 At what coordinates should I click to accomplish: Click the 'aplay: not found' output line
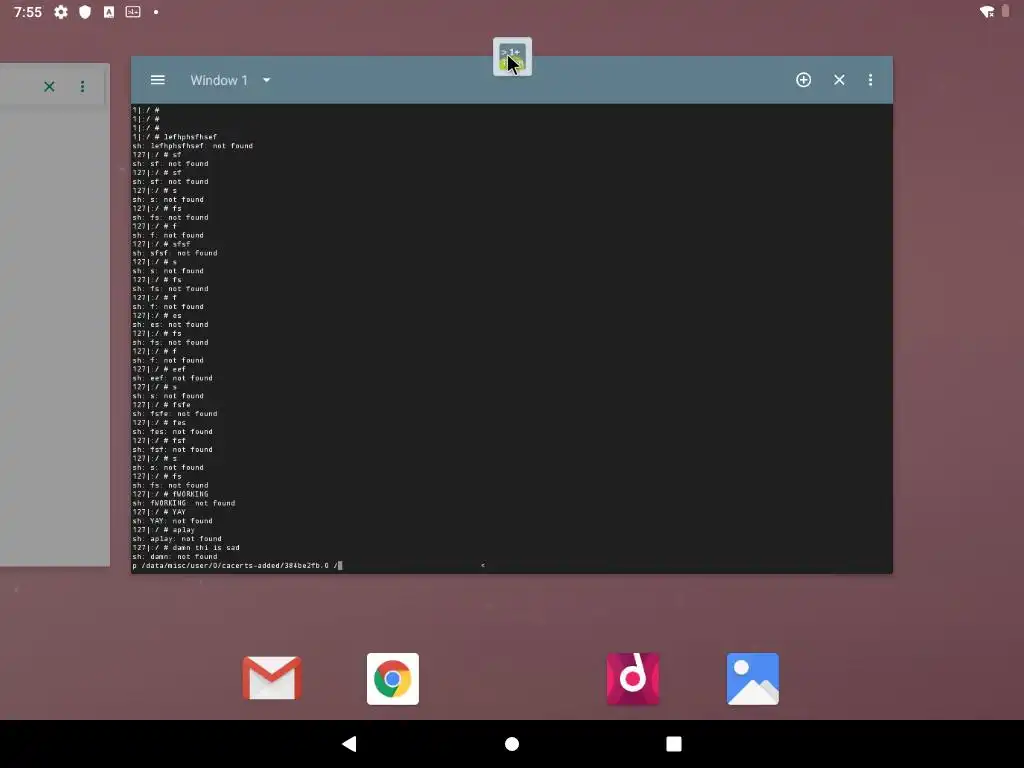(x=177, y=539)
